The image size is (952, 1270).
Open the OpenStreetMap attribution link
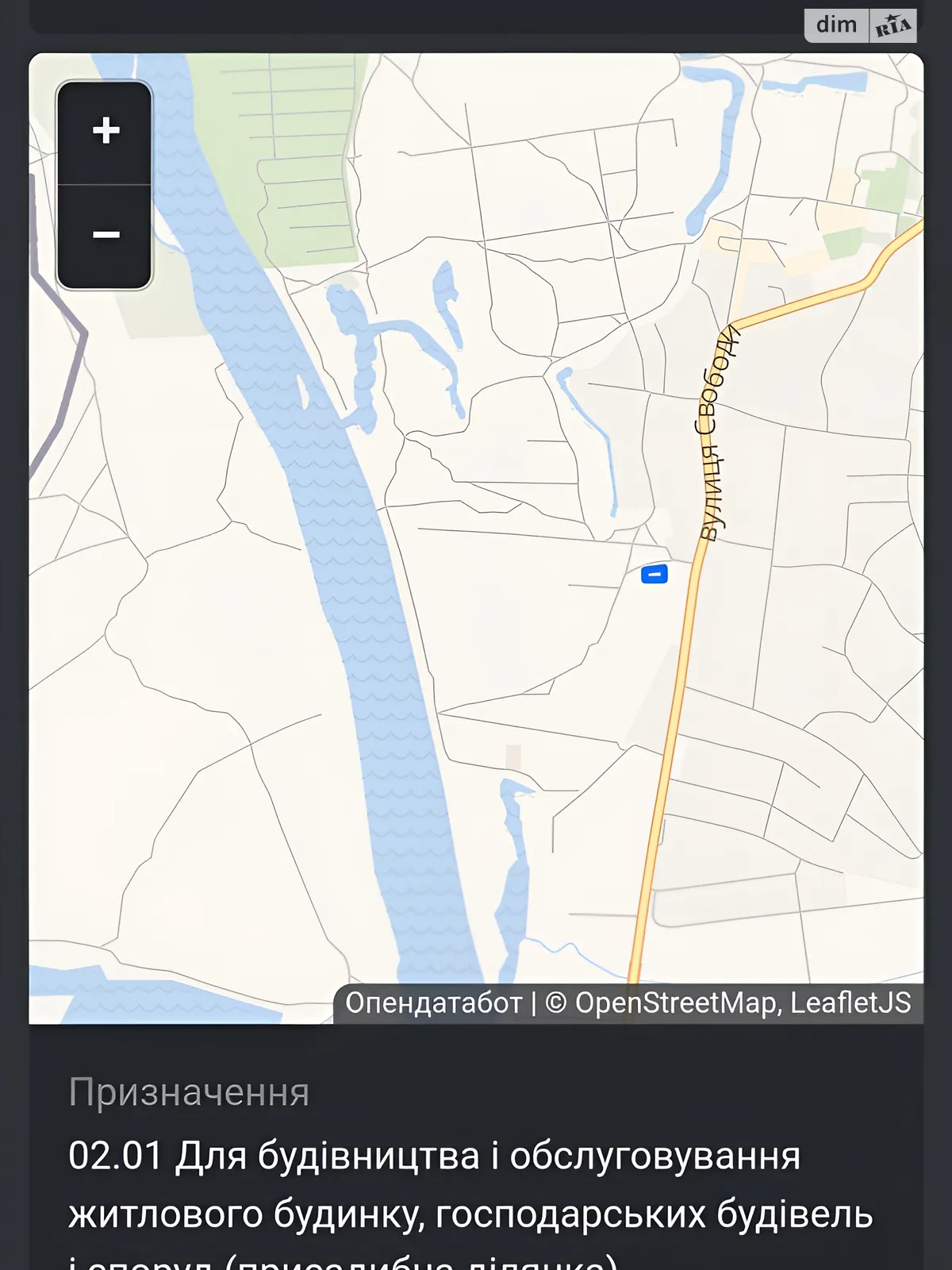(x=675, y=1003)
